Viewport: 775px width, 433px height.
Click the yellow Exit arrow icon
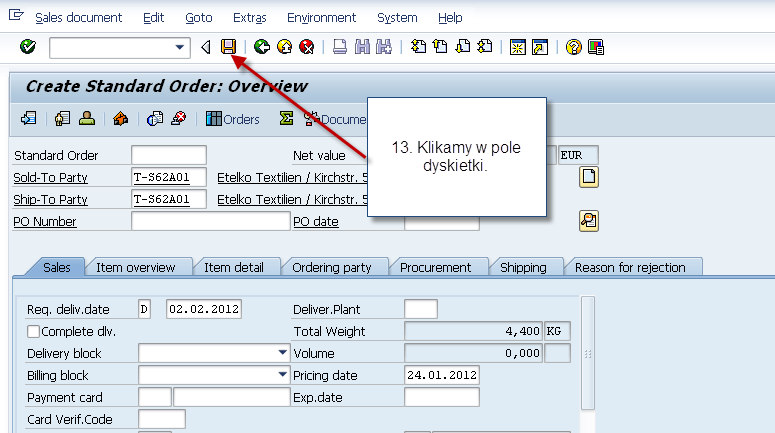tap(284, 47)
